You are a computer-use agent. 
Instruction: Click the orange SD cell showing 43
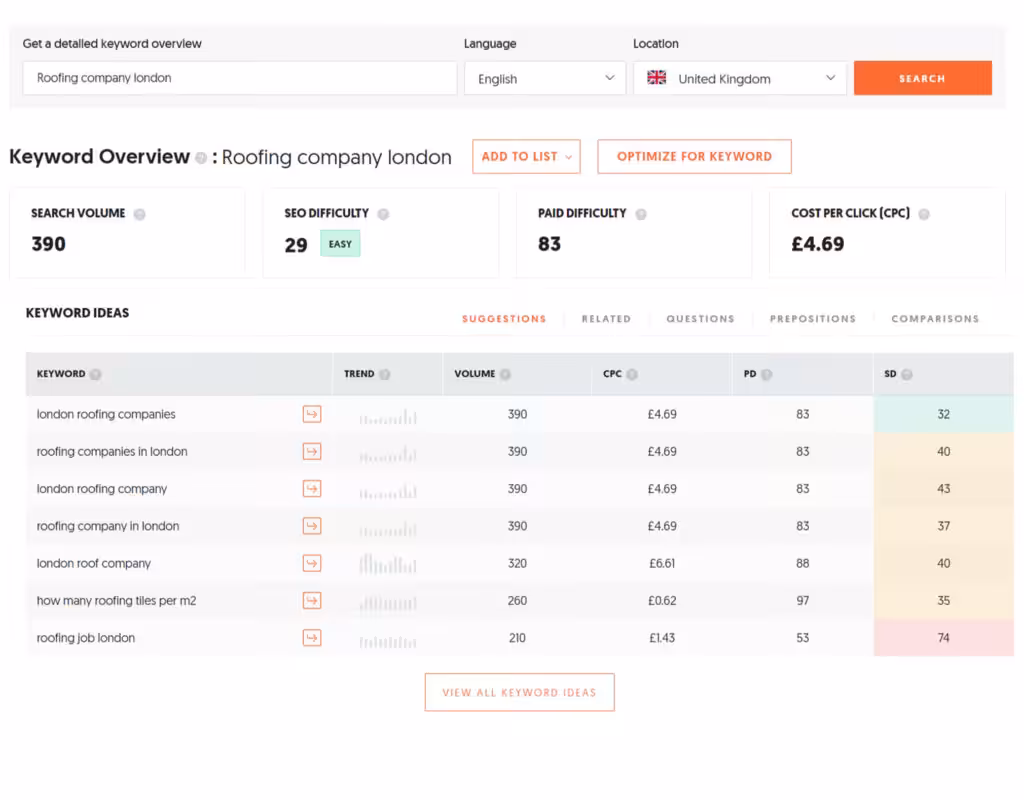pyautogui.click(x=944, y=488)
